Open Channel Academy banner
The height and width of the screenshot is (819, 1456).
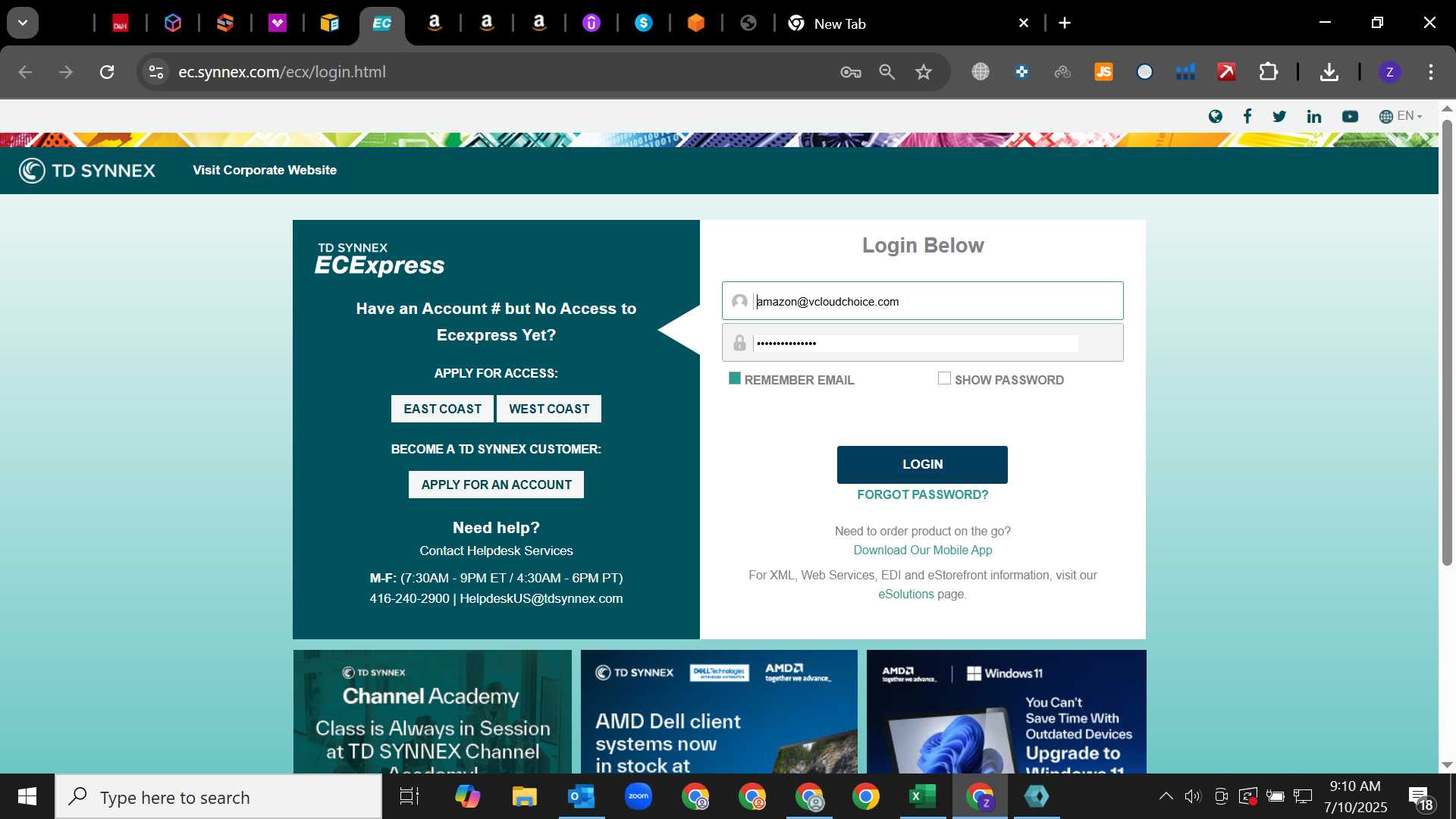pyautogui.click(x=432, y=711)
